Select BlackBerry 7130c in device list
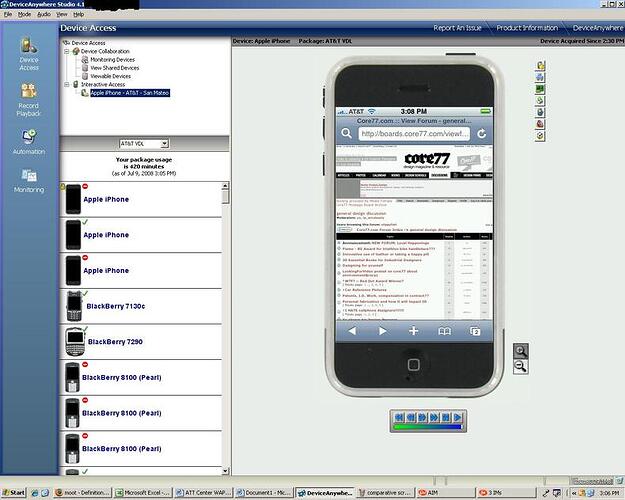This screenshot has height=500, width=625. pyautogui.click(x=141, y=306)
